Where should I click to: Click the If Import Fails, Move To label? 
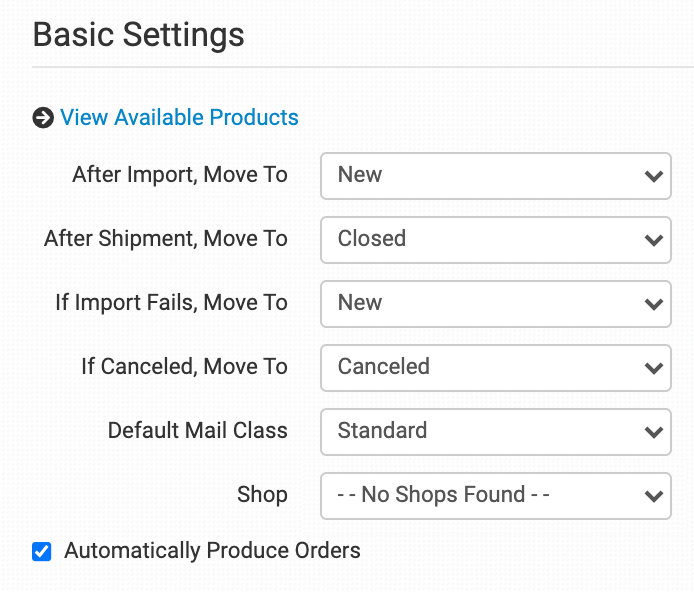point(171,303)
